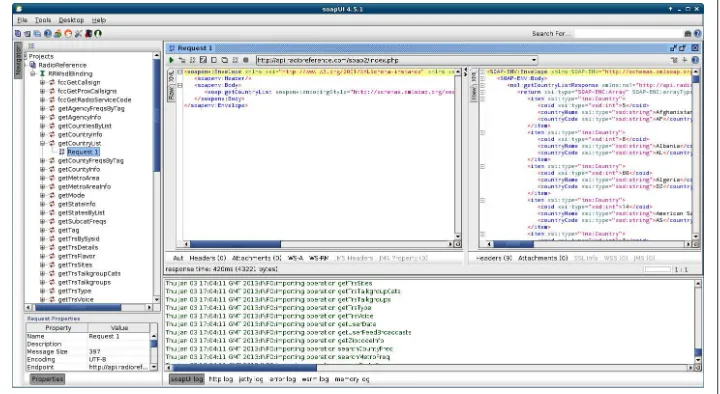Viewport: 720px width, 394px height.
Task: Switch to the http log tab
Action: 220,379
